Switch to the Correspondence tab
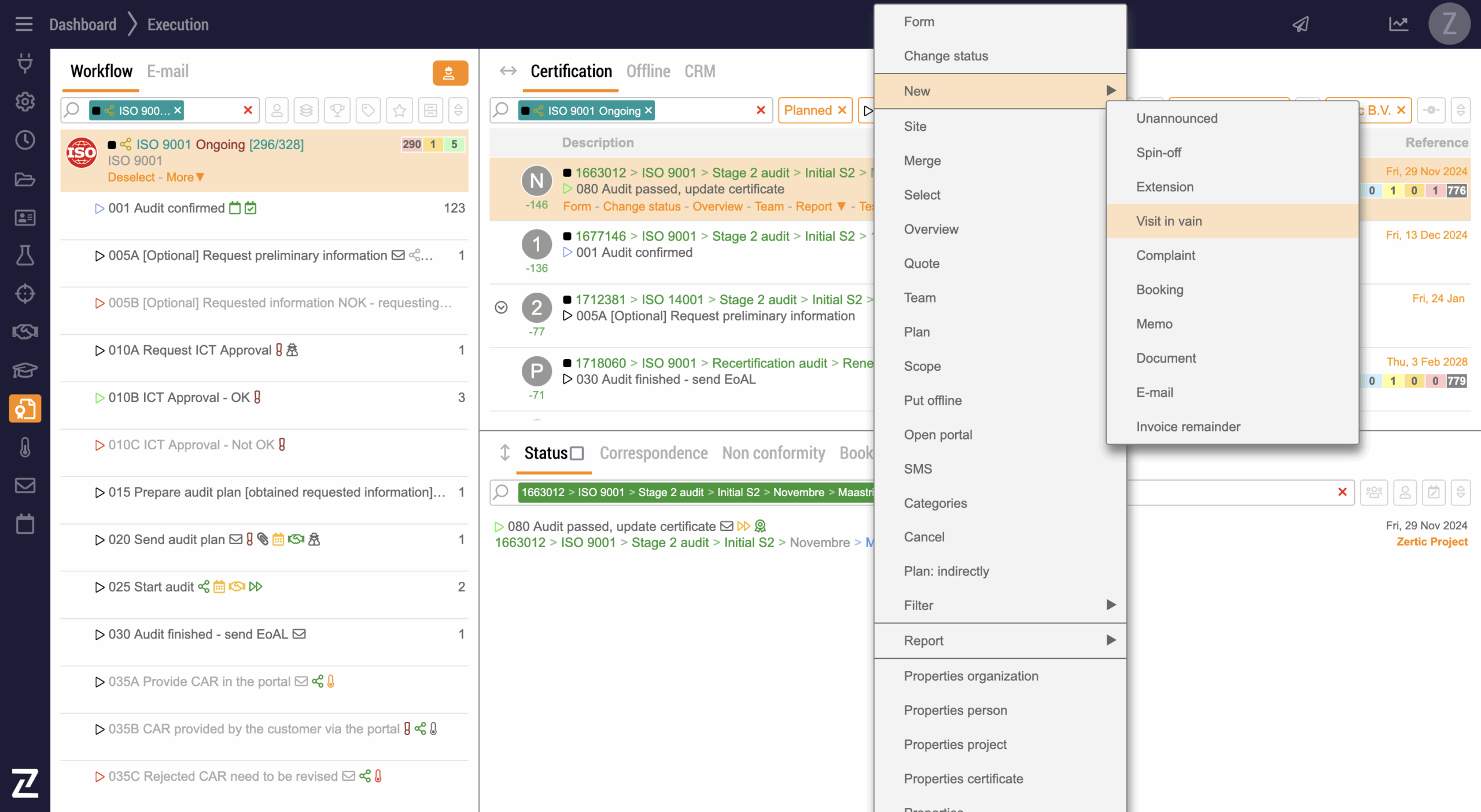Screen dimensions: 1481x812 coord(653,453)
